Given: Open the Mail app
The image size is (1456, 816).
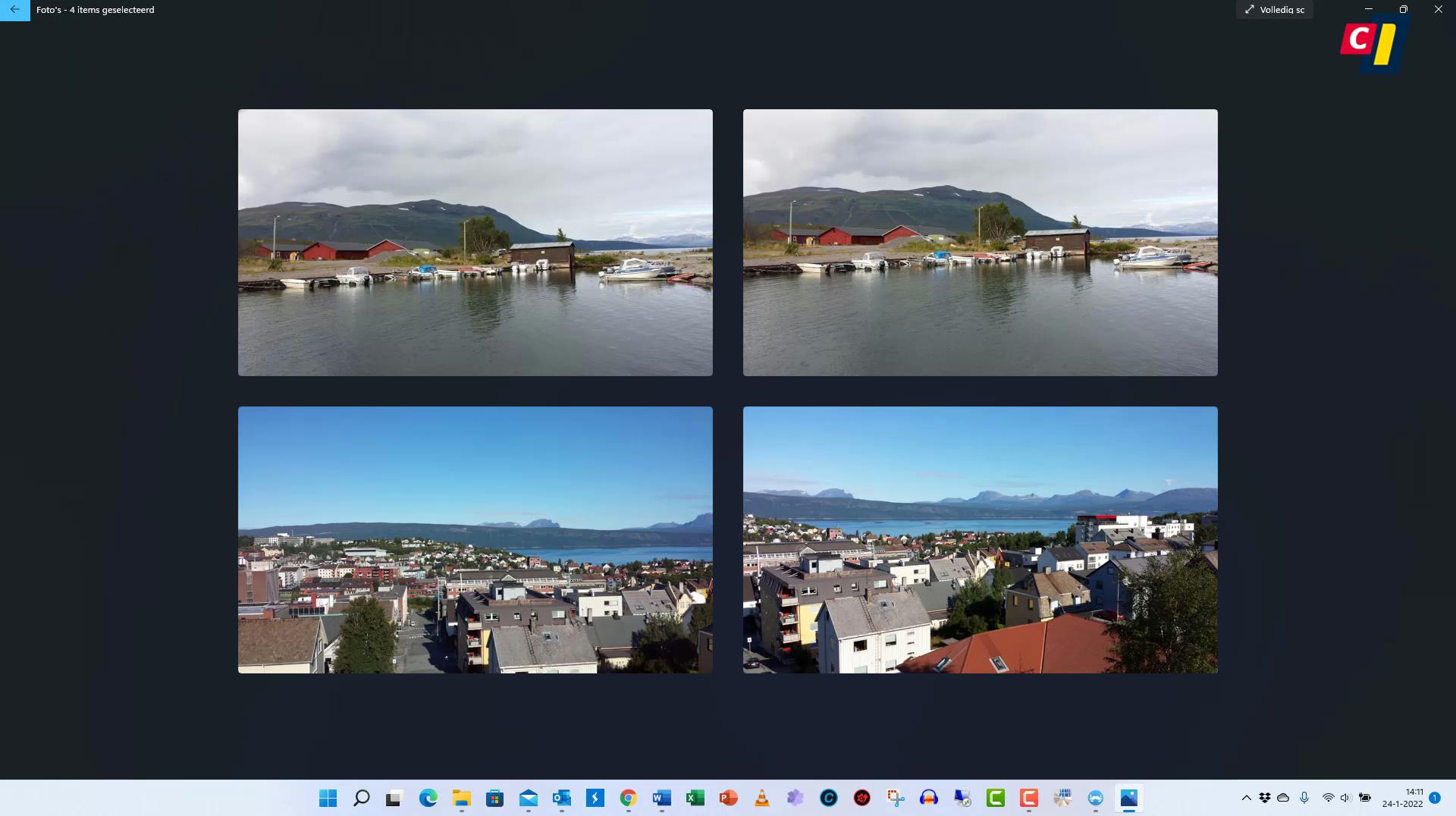Looking at the screenshot, I should (528, 798).
